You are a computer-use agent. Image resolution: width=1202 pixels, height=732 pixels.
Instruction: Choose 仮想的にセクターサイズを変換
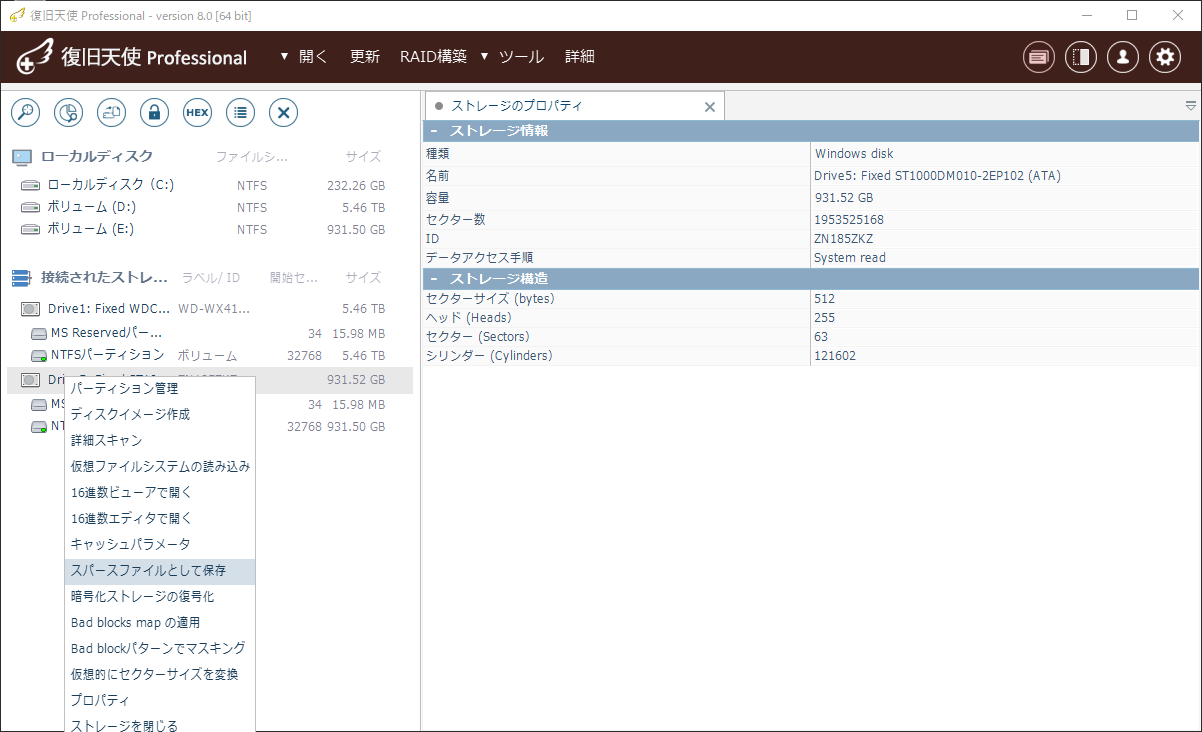160,674
